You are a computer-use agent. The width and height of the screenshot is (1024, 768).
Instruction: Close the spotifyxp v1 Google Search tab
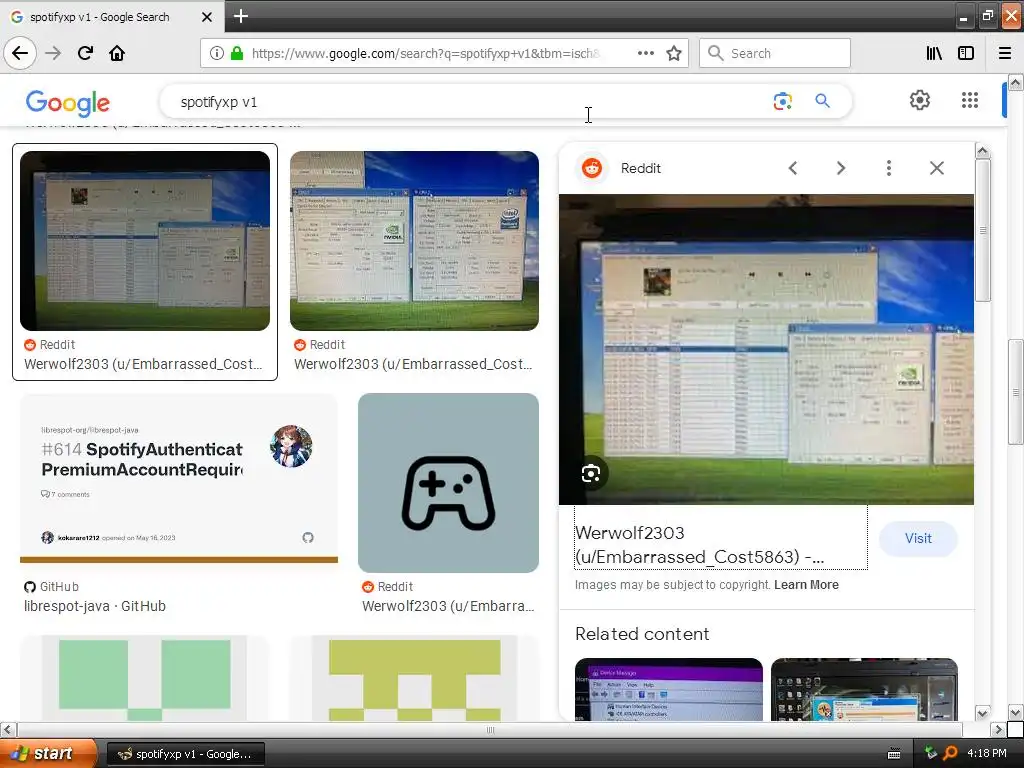206,17
